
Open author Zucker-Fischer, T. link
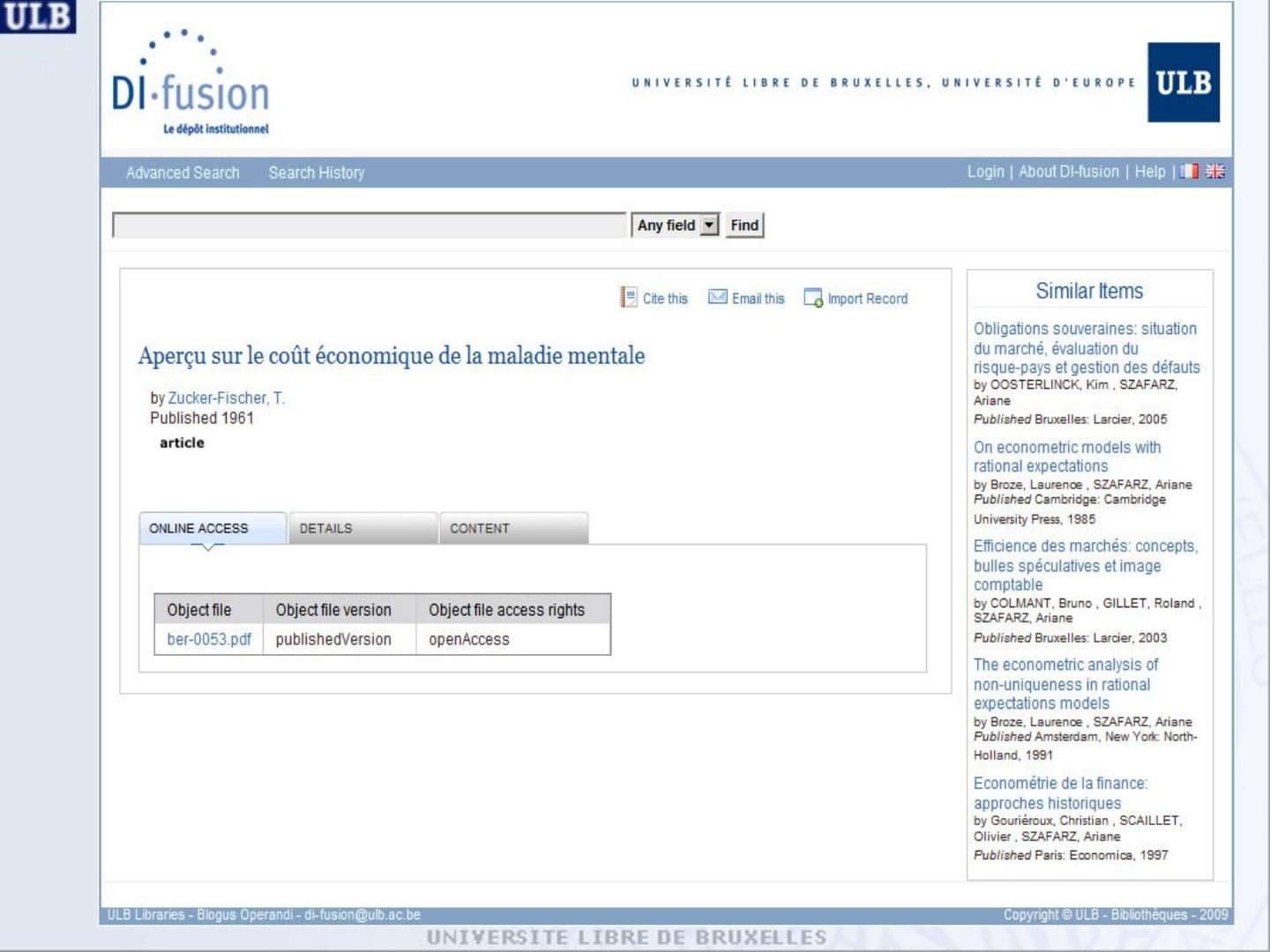(227, 398)
